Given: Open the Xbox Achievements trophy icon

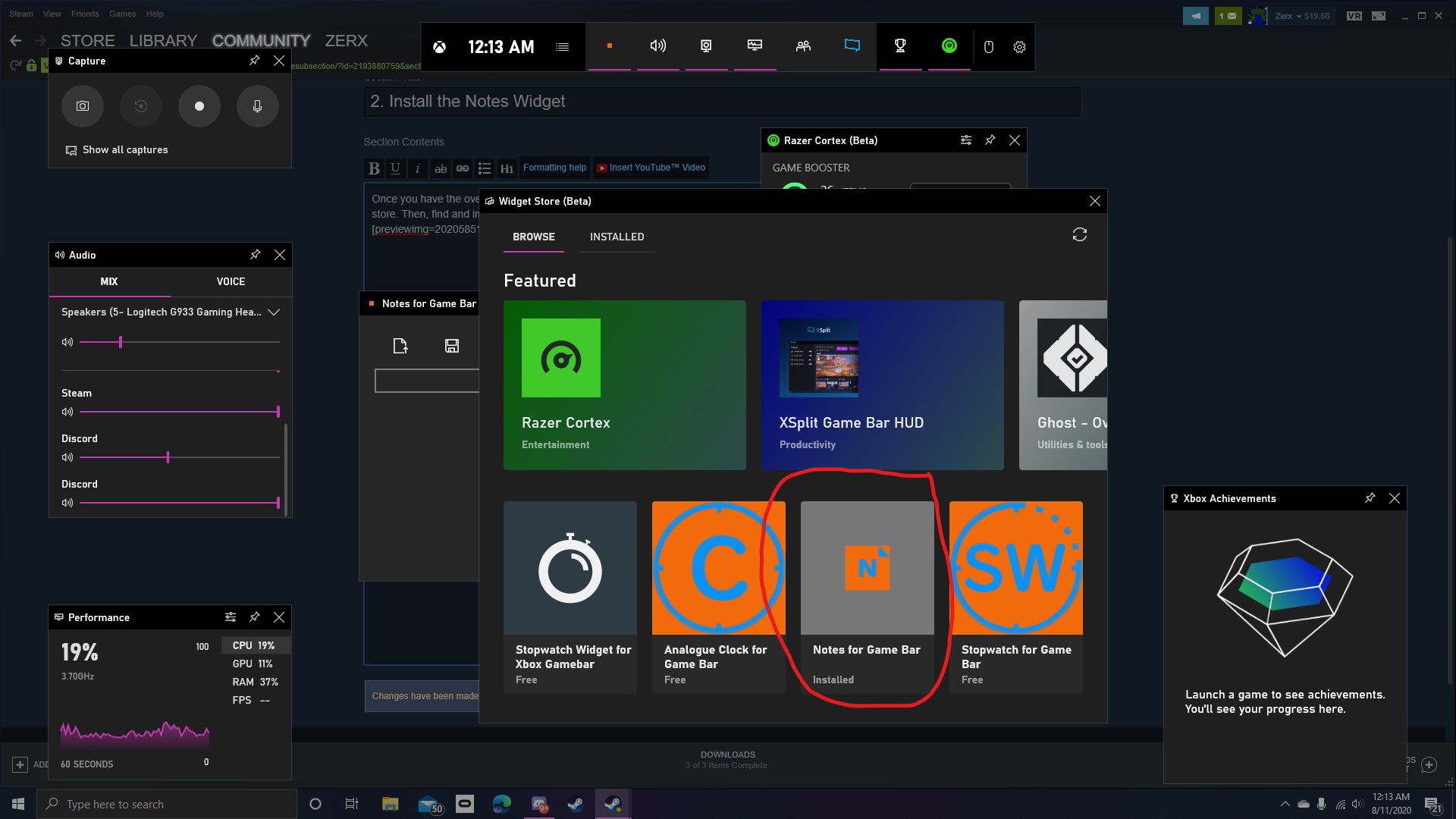Looking at the screenshot, I should tap(900, 46).
